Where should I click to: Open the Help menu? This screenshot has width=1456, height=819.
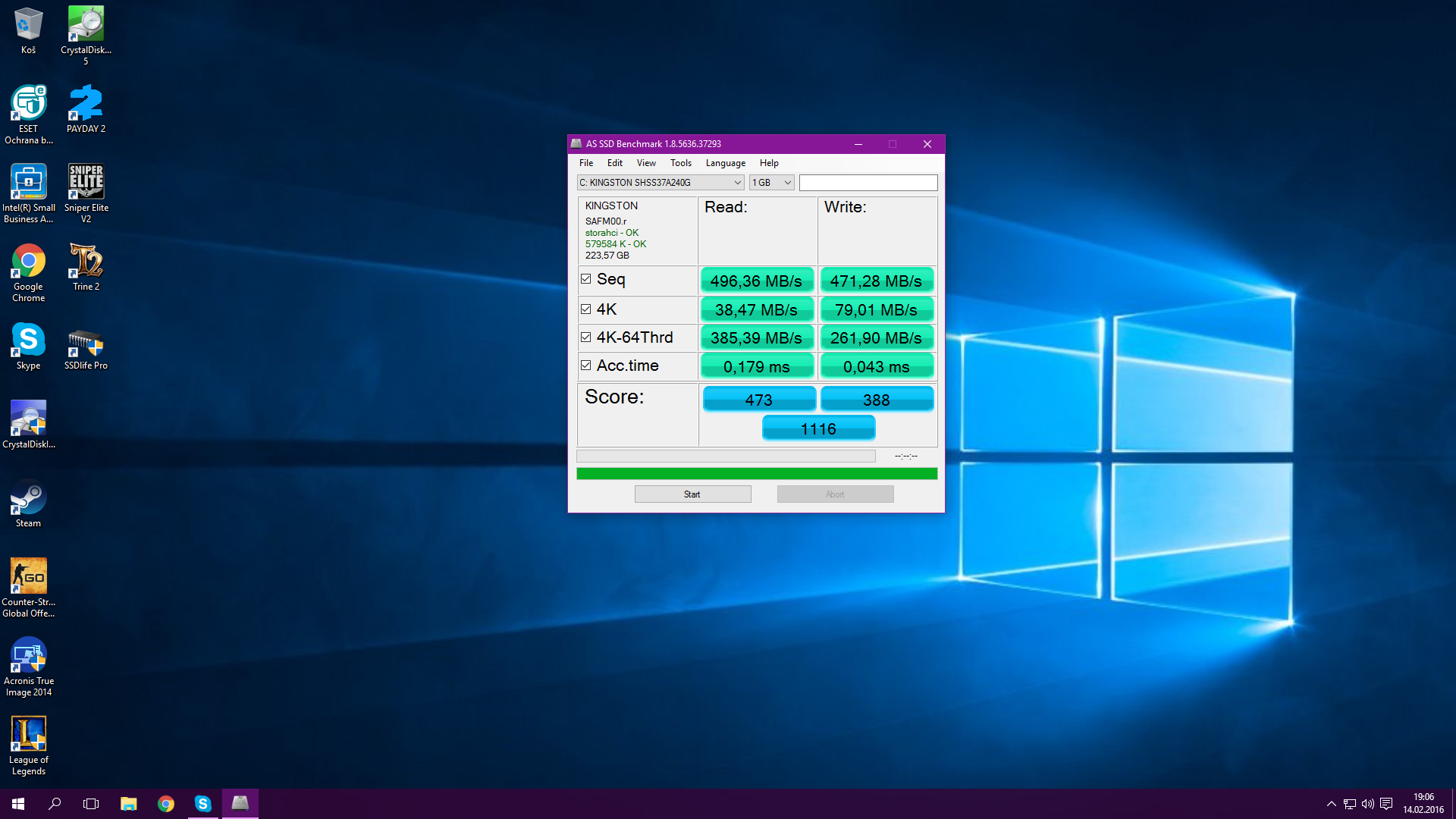769,163
